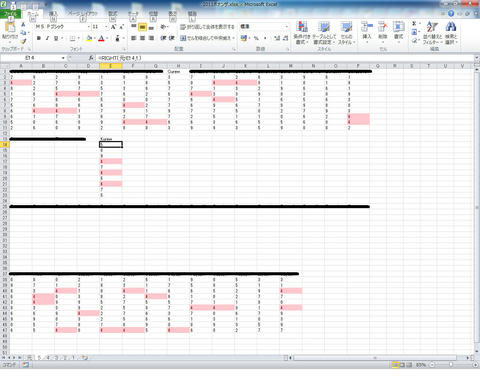Toggle align text right
Image resolution: width=480 pixels, height=384 pixels.
(x=151, y=38)
